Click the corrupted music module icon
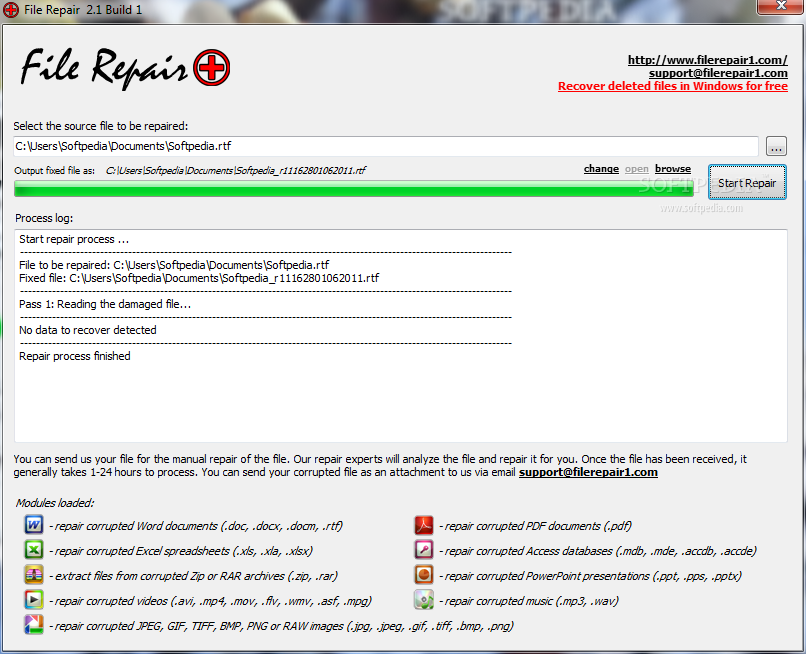The image size is (806, 654). [x=424, y=600]
